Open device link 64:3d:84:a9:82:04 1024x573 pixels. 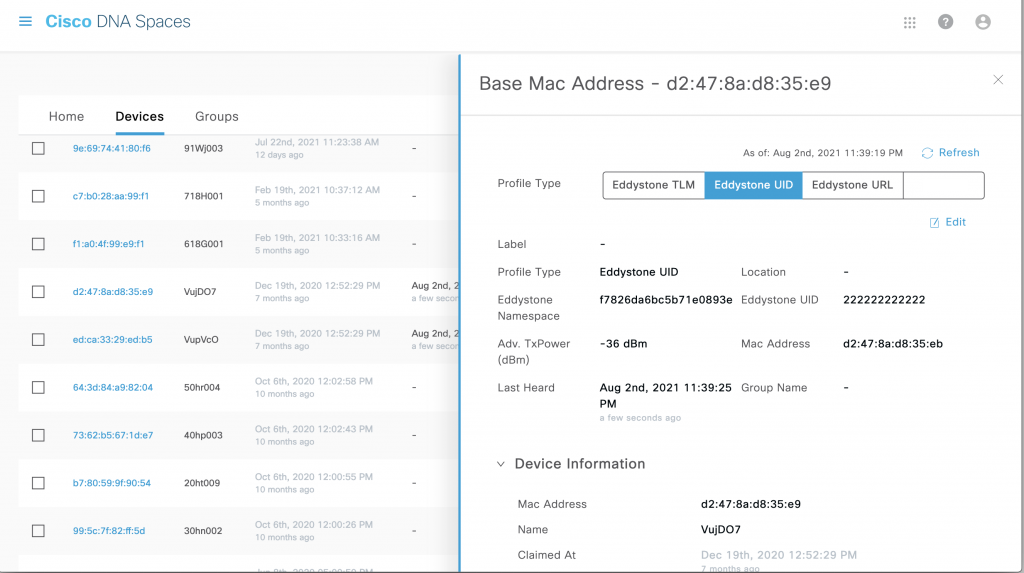[112, 387]
